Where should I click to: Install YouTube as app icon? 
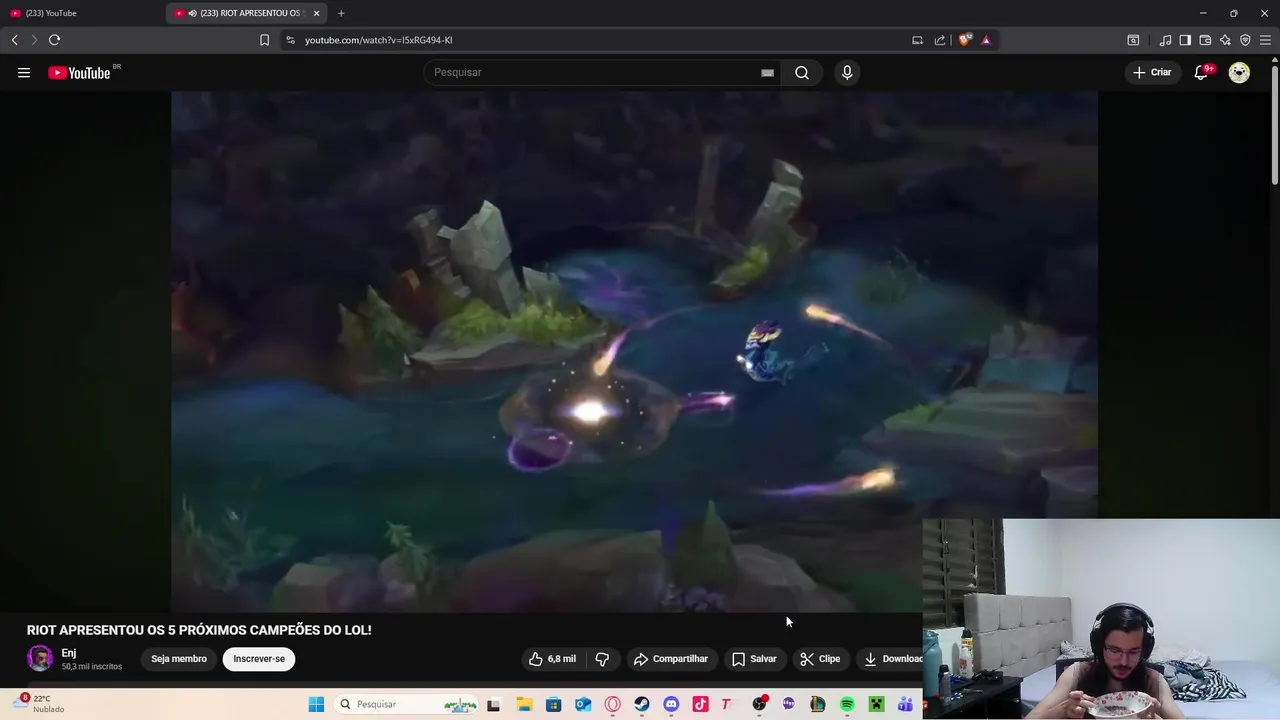point(917,40)
